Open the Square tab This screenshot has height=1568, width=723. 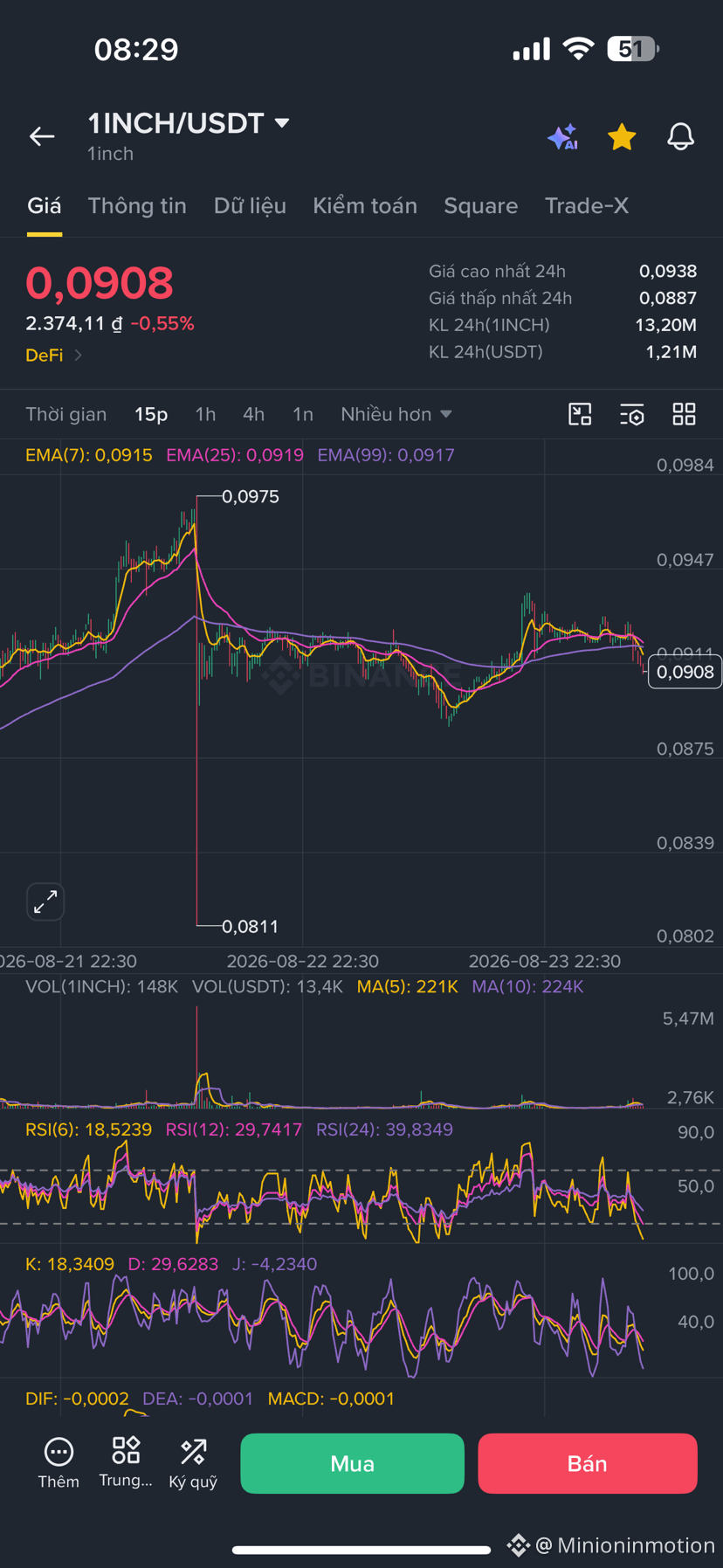click(x=480, y=205)
